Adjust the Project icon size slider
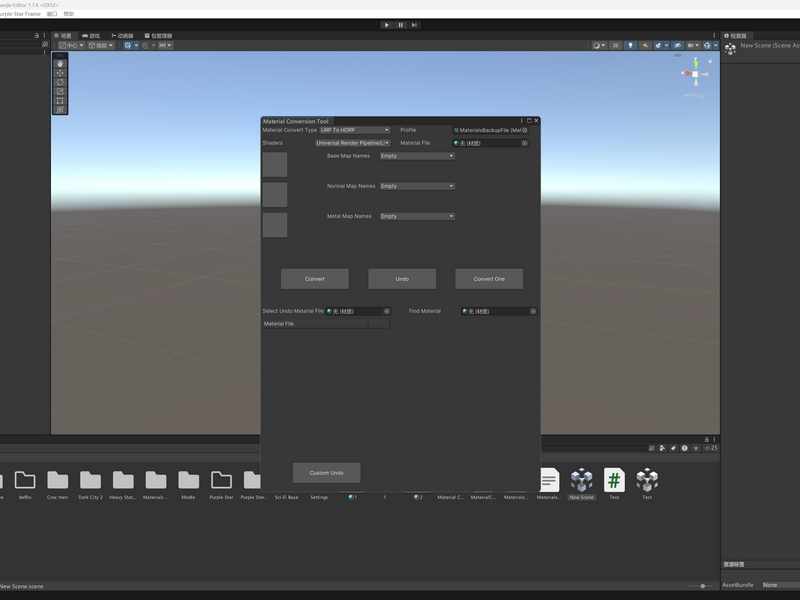 coord(703,586)
